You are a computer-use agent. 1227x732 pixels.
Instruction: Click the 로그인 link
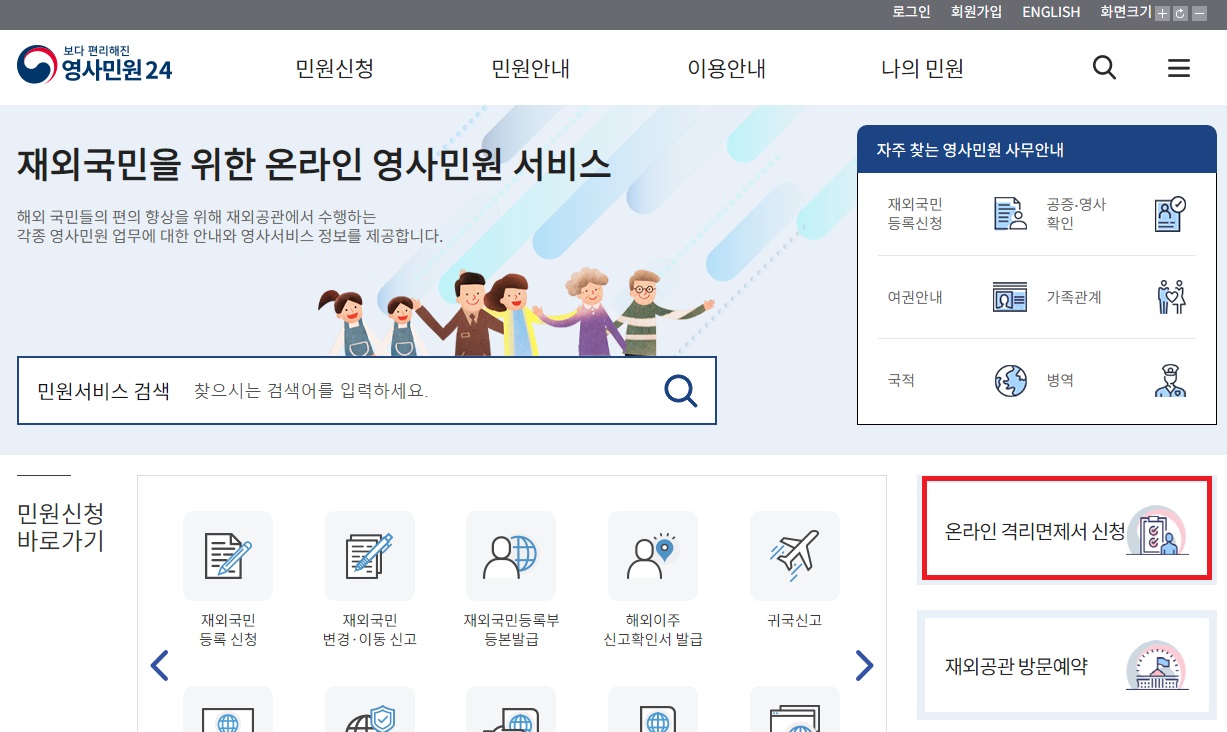click(x=911, y=12)
